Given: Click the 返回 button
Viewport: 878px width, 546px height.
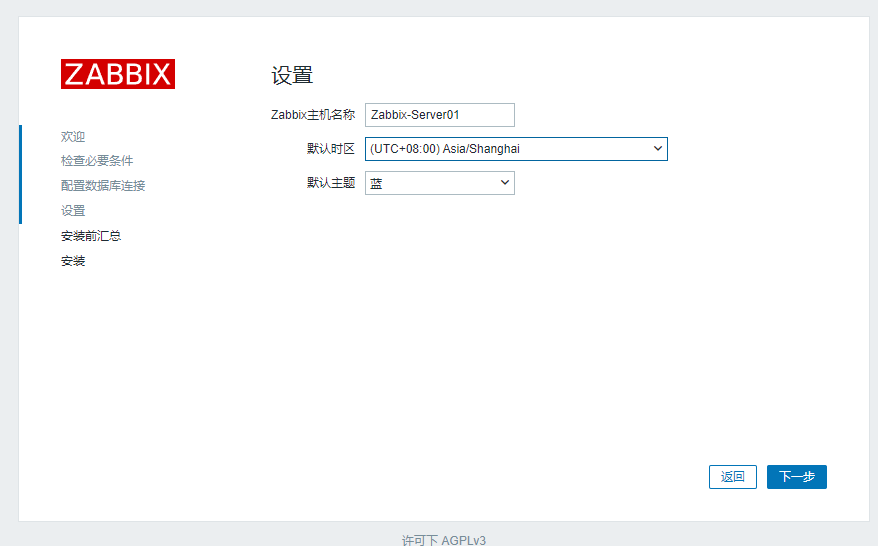Looking at the screenshot, I should coord(732,477).
